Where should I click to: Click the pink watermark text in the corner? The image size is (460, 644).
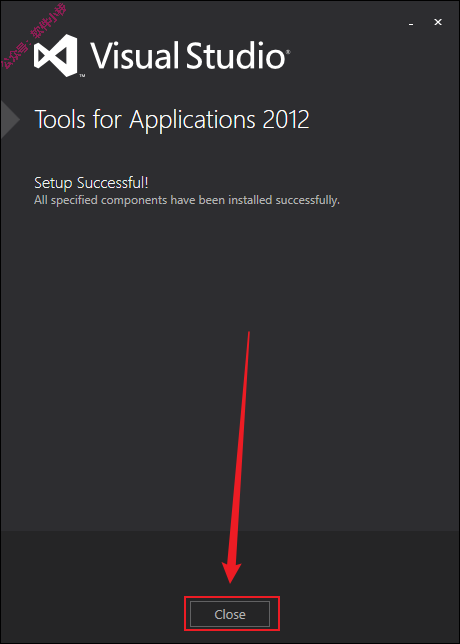point(34,35)
